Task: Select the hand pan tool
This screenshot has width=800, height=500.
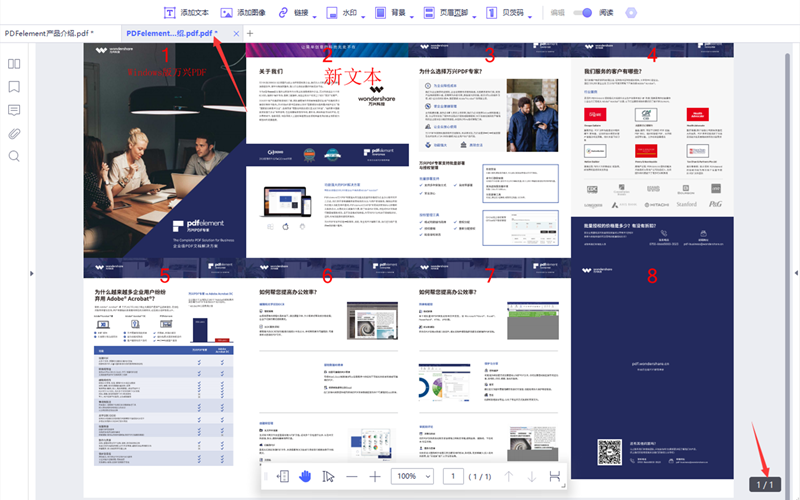Action: pyautogui.click(x=306, y=477)
